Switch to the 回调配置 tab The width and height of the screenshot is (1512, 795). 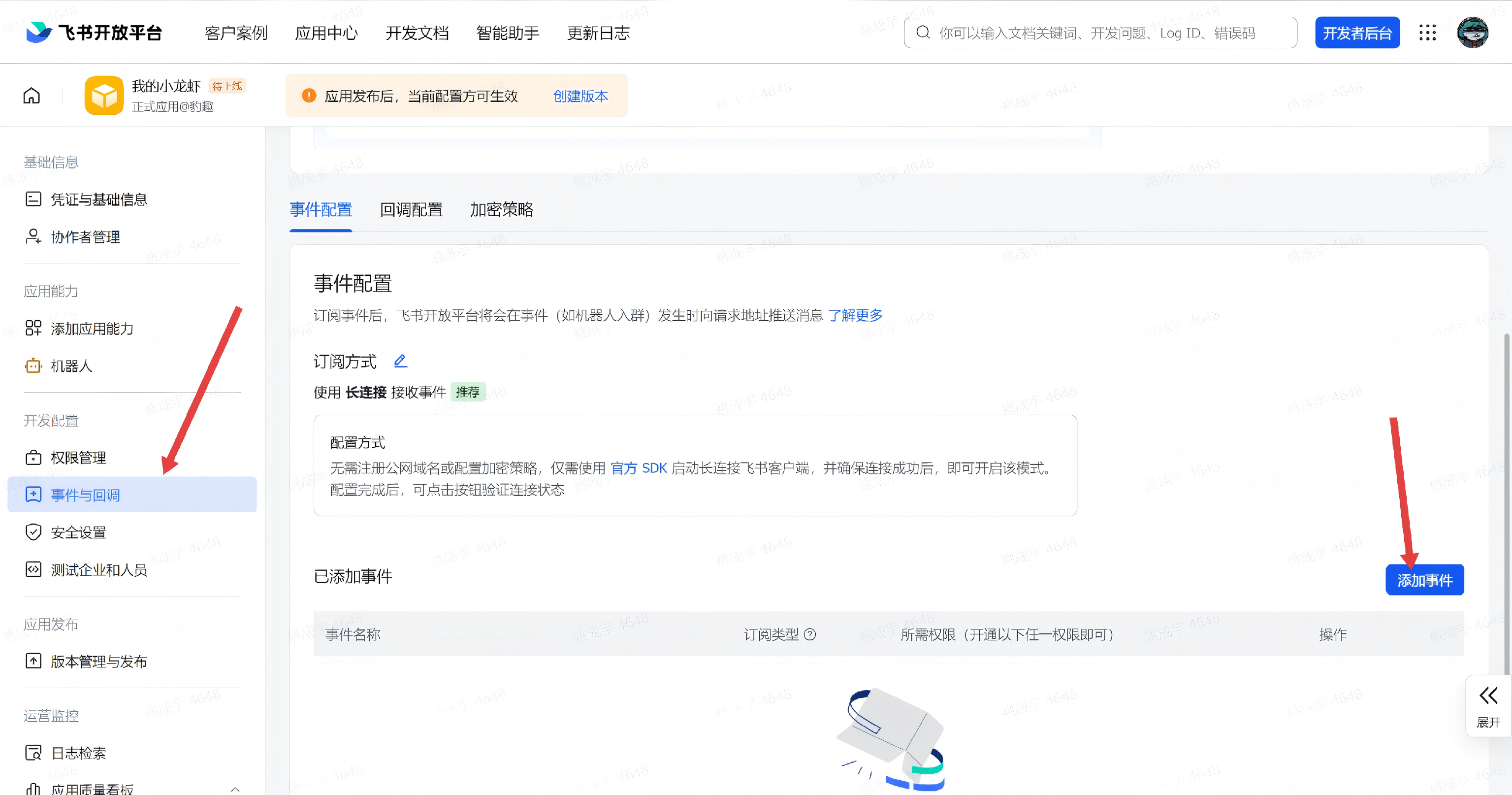tap(411, 210)
